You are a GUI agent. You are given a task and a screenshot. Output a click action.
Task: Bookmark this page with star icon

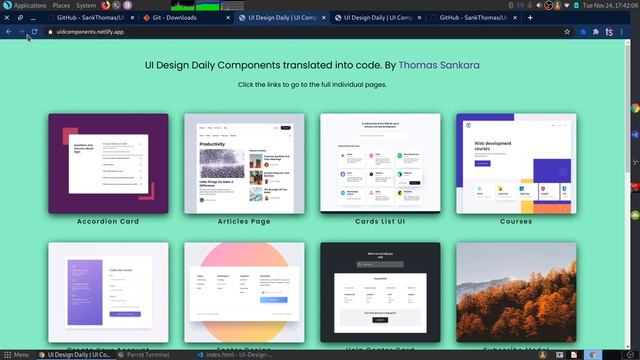(567, 32)
